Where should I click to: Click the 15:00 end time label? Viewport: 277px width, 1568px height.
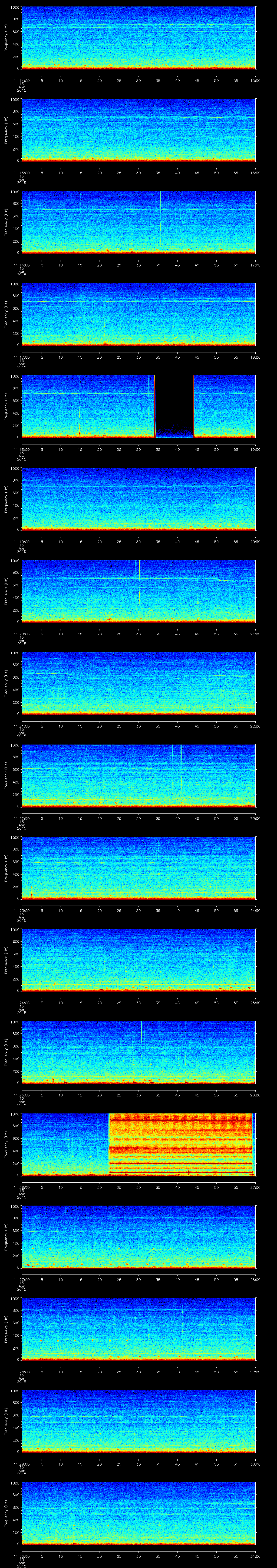click(x=255, y=80)
